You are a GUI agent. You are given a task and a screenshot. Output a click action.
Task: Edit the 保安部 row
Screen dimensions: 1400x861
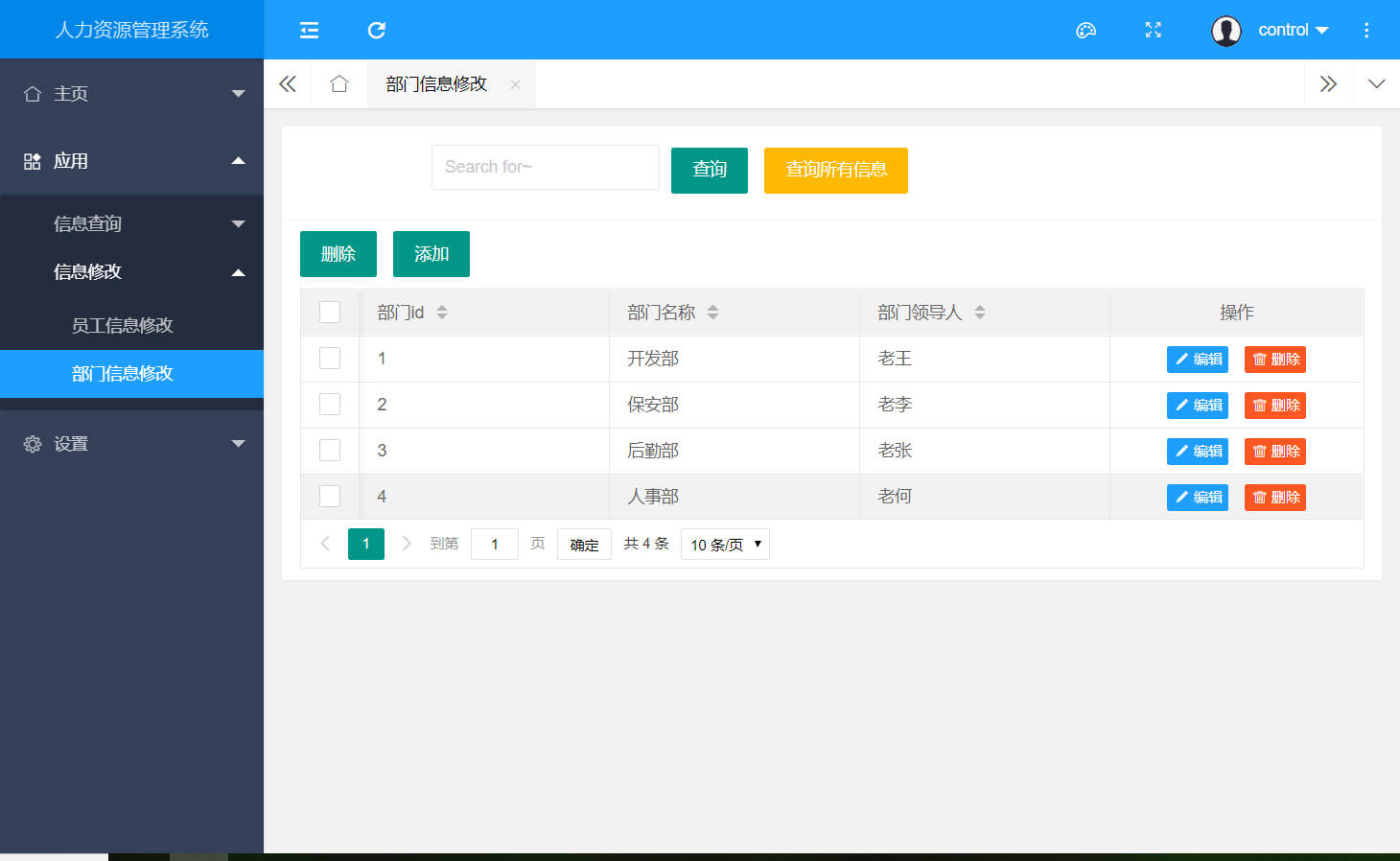coord(1198,406)
